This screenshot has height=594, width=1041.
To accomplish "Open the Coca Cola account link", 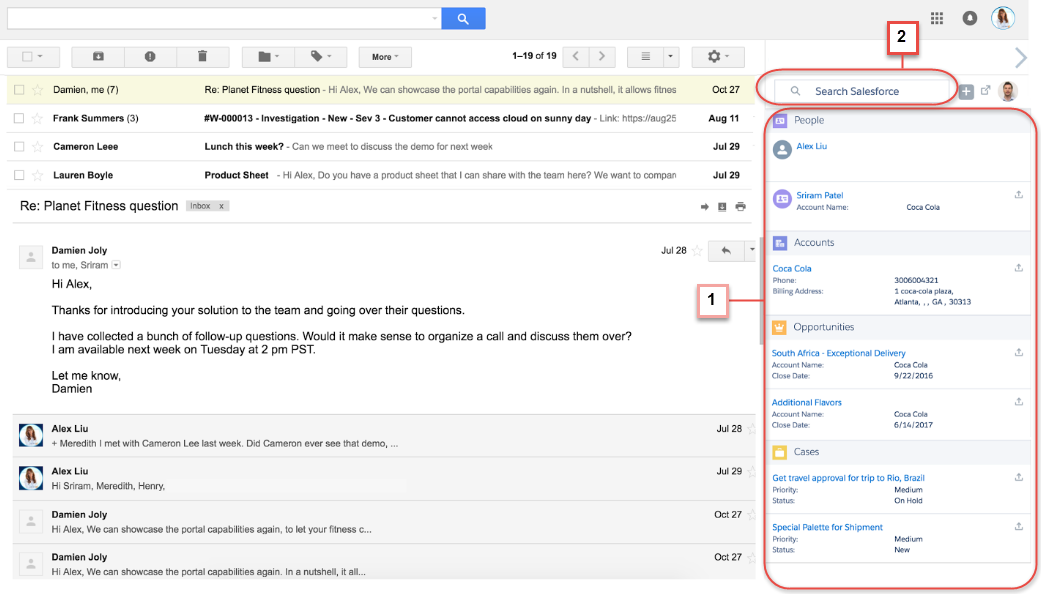I will click(x=791, y=269).
